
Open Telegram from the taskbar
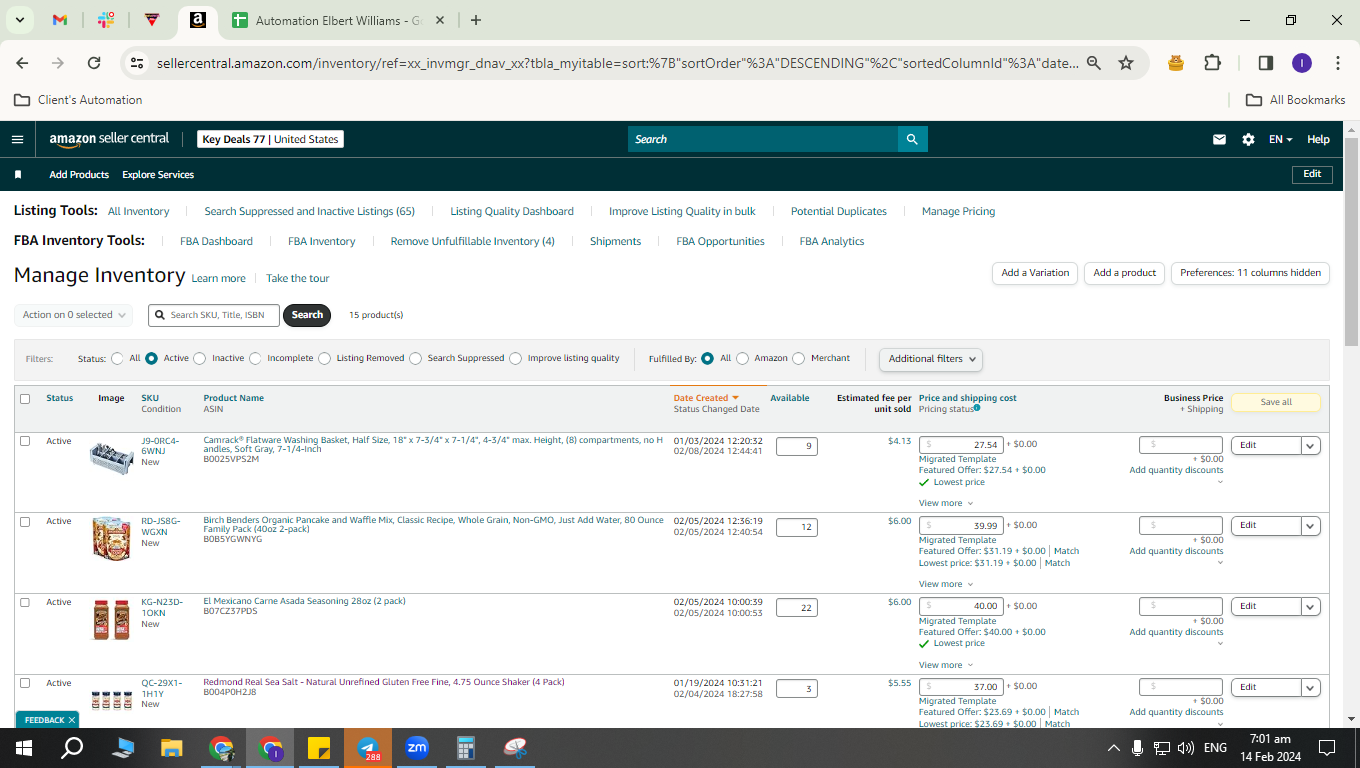click(x=368, y=748)
